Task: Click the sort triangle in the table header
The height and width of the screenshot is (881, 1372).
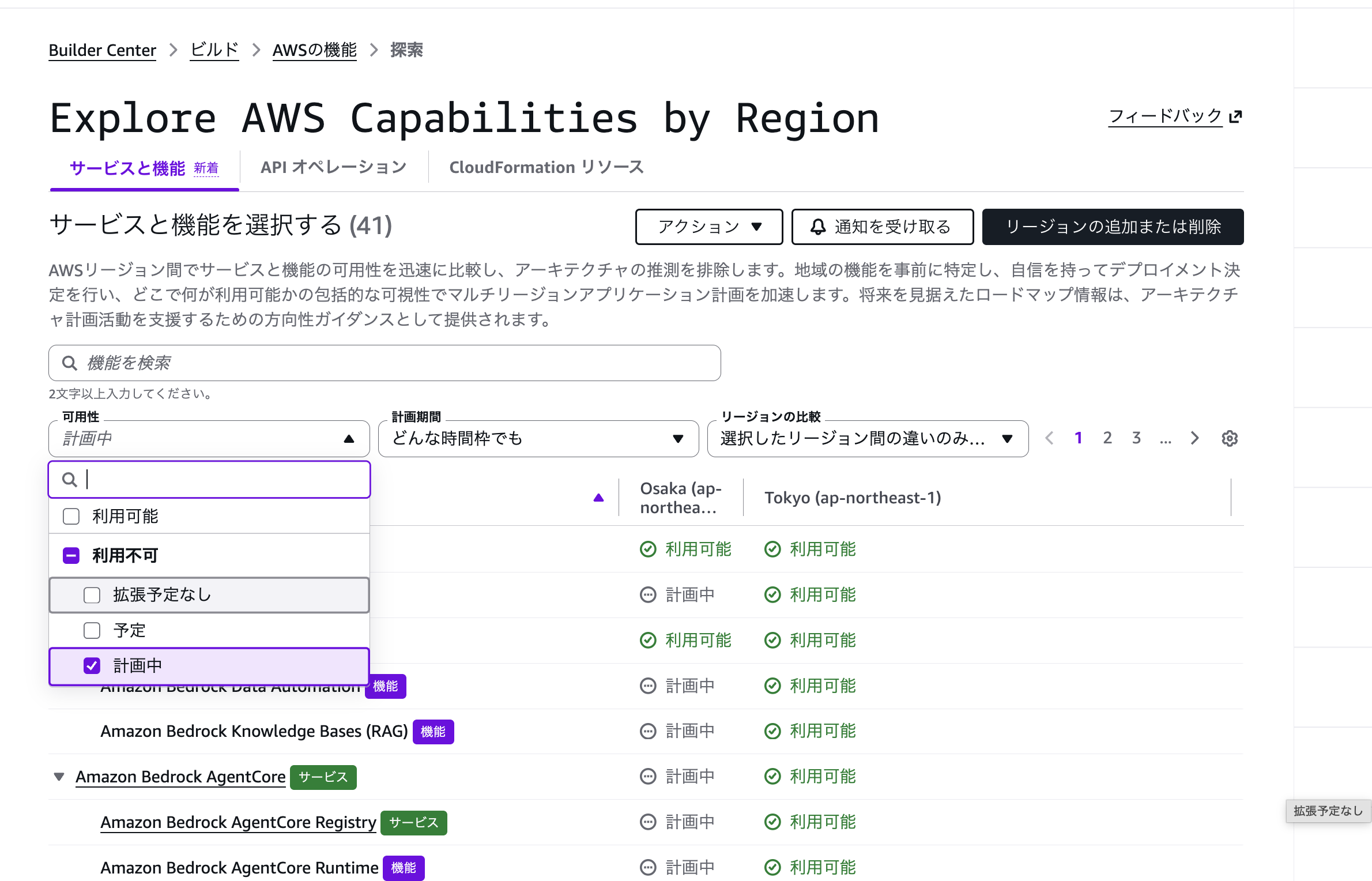Action: pos(598,498)
